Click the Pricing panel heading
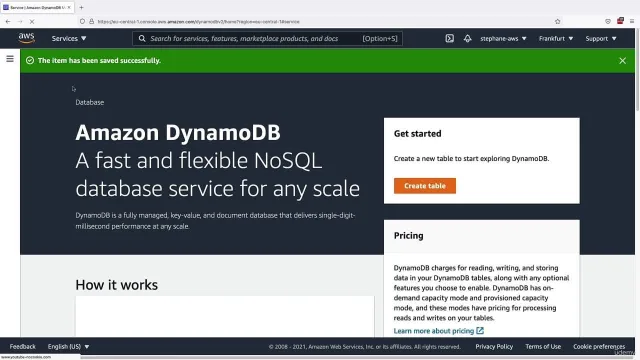The image size is (640, 360). point(408,236)
